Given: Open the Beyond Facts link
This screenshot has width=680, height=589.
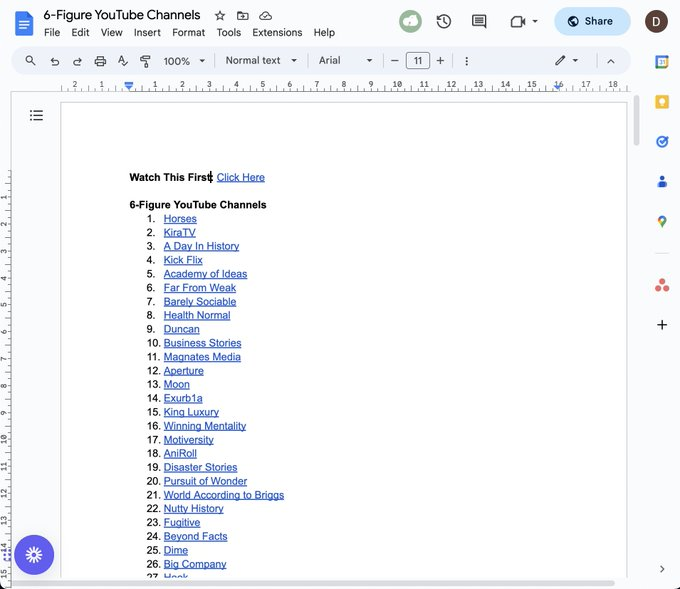Looking at the screenshot, I should (x=195, y=537).
